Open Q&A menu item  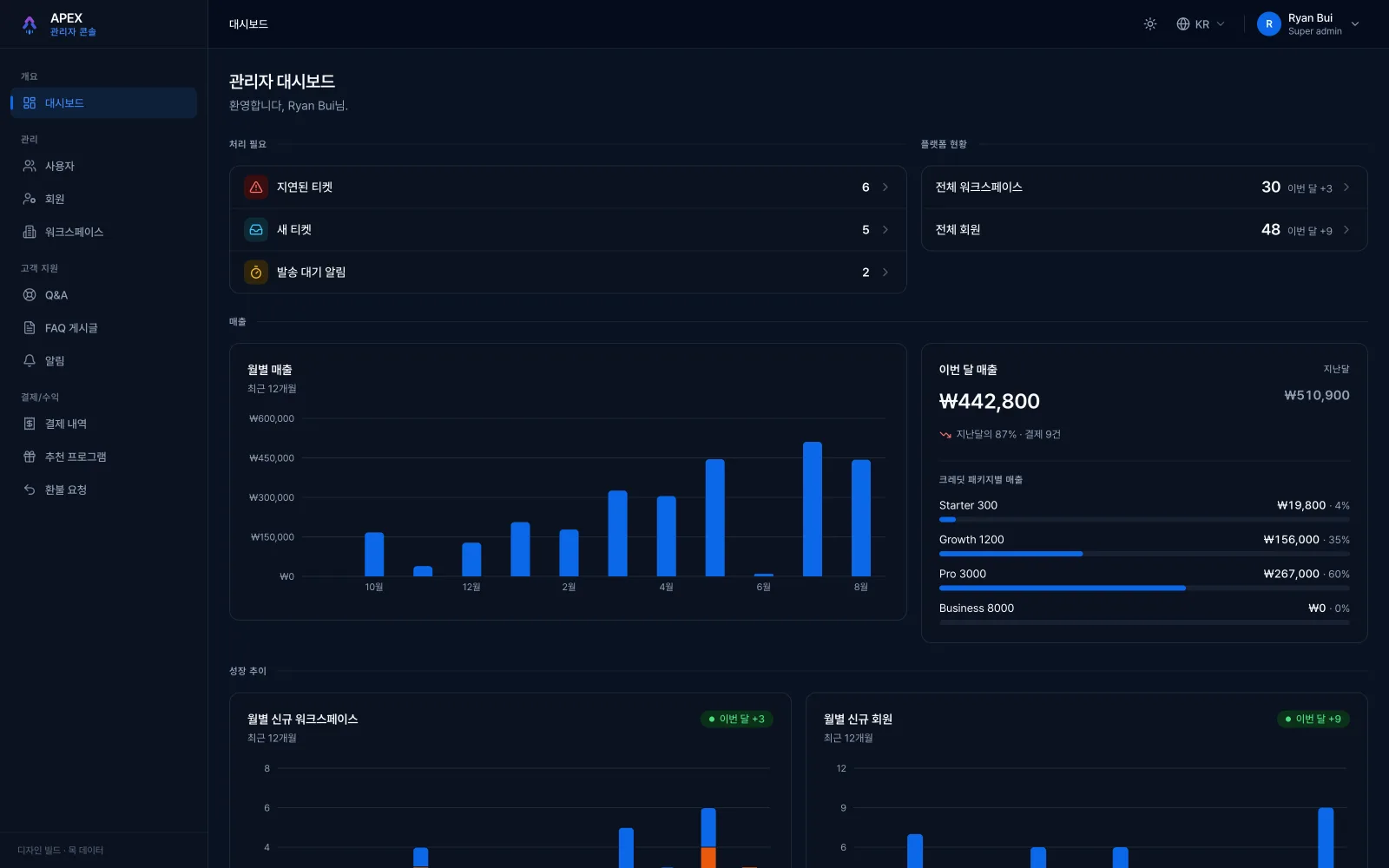tap(103, 295)
